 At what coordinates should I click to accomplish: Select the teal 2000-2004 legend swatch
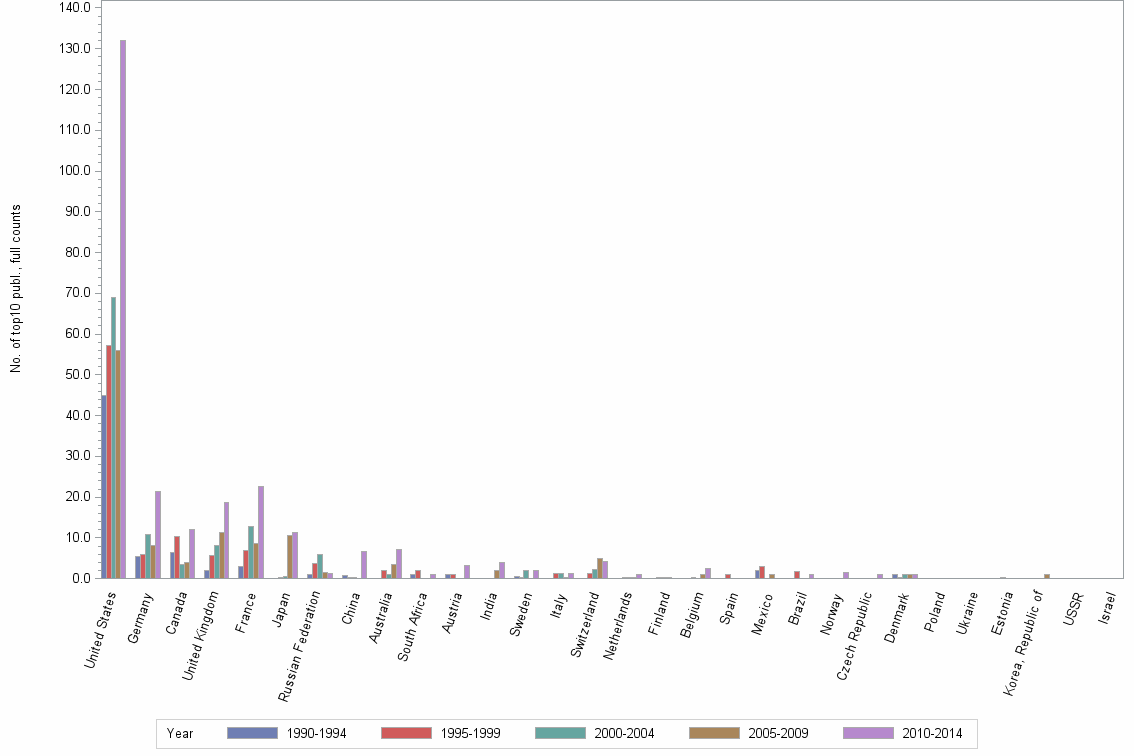tap(558, 733)
